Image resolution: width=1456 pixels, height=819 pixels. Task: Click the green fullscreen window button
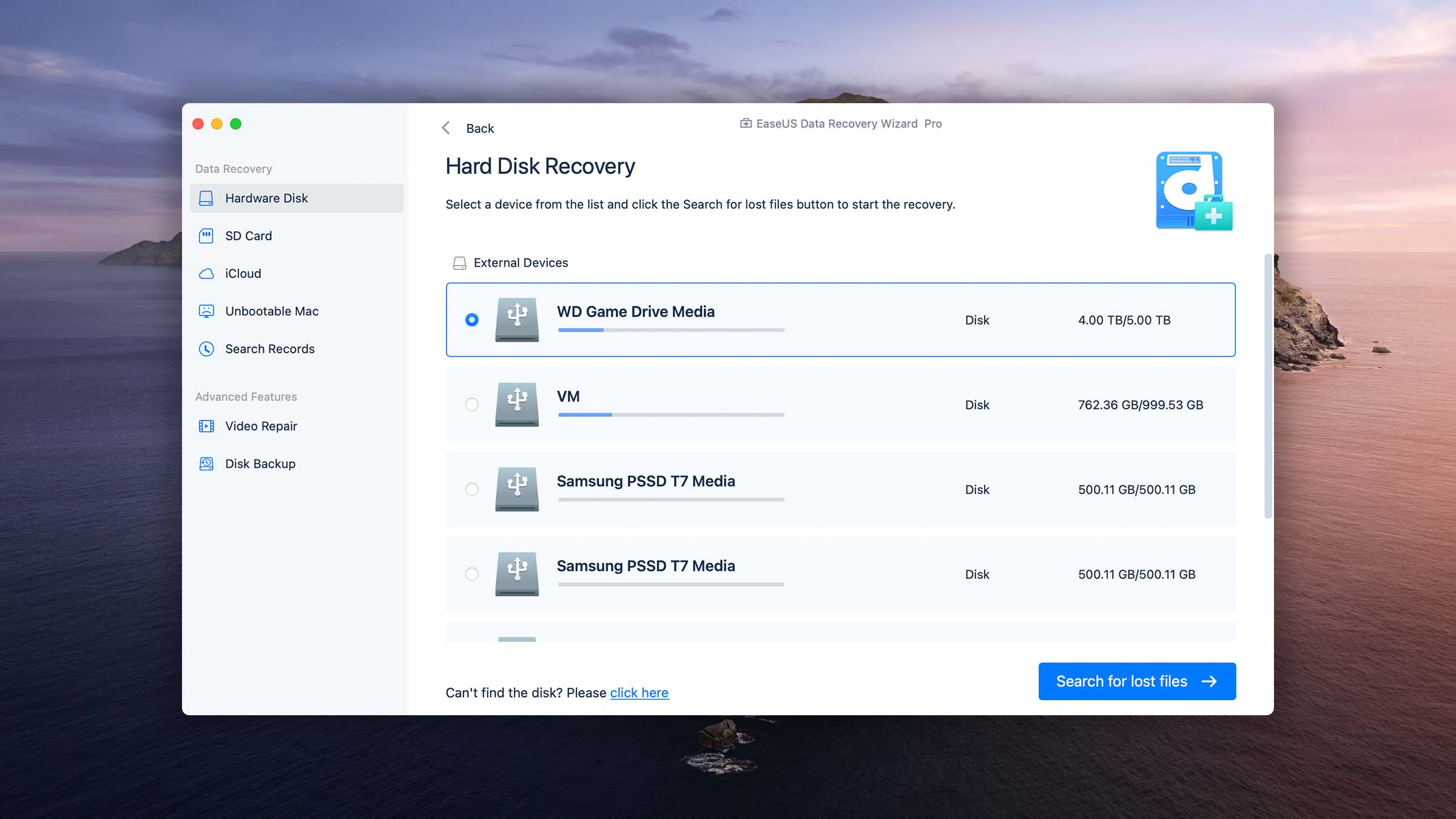pyautogui.click(x=235, y=124)
